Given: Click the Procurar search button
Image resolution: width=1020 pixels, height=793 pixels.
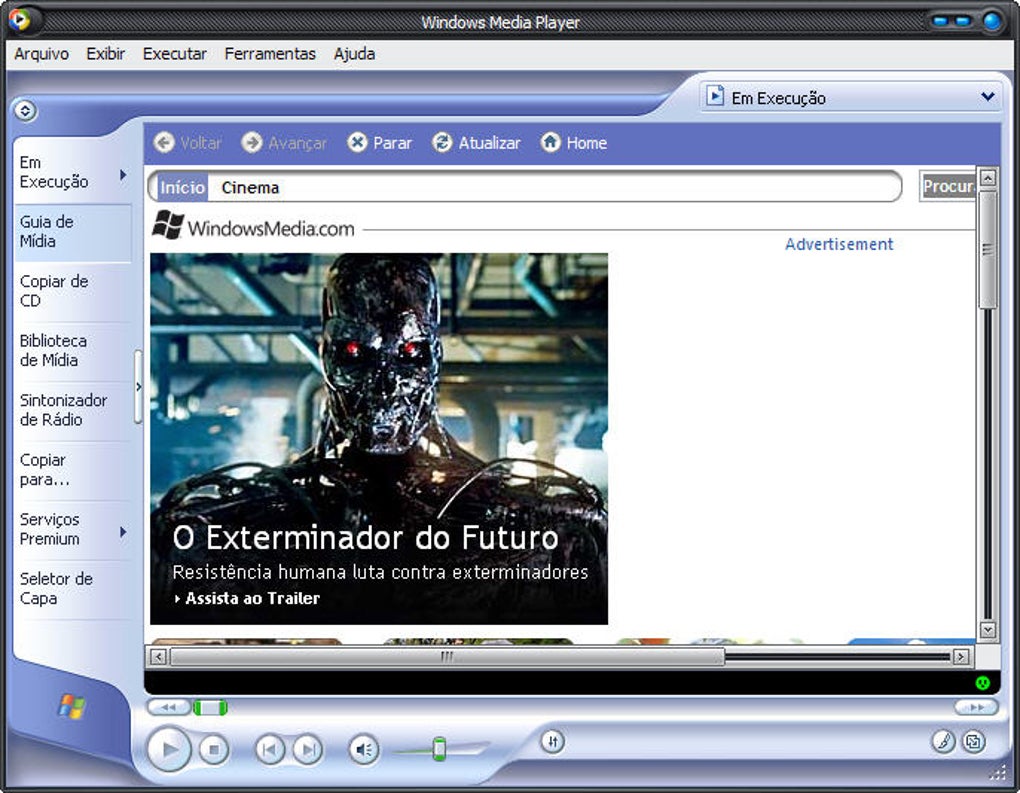Looking at the screenshot, I should tap(948, 187).
